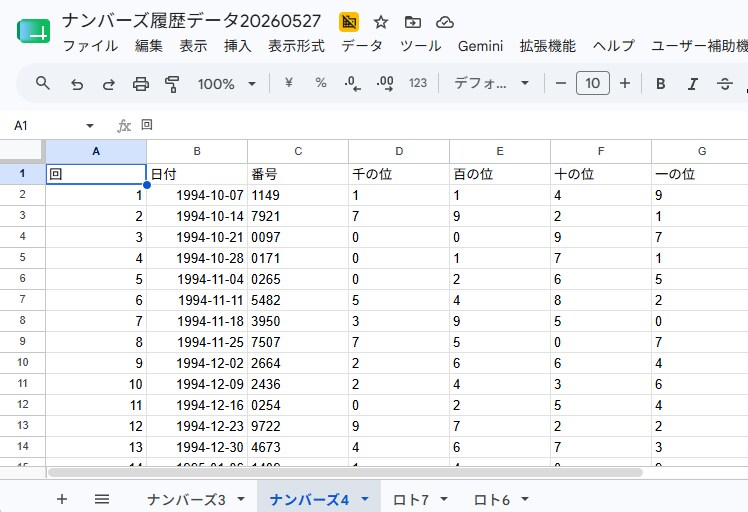Format as percent
Screen dimensions: 748x512
321,84
